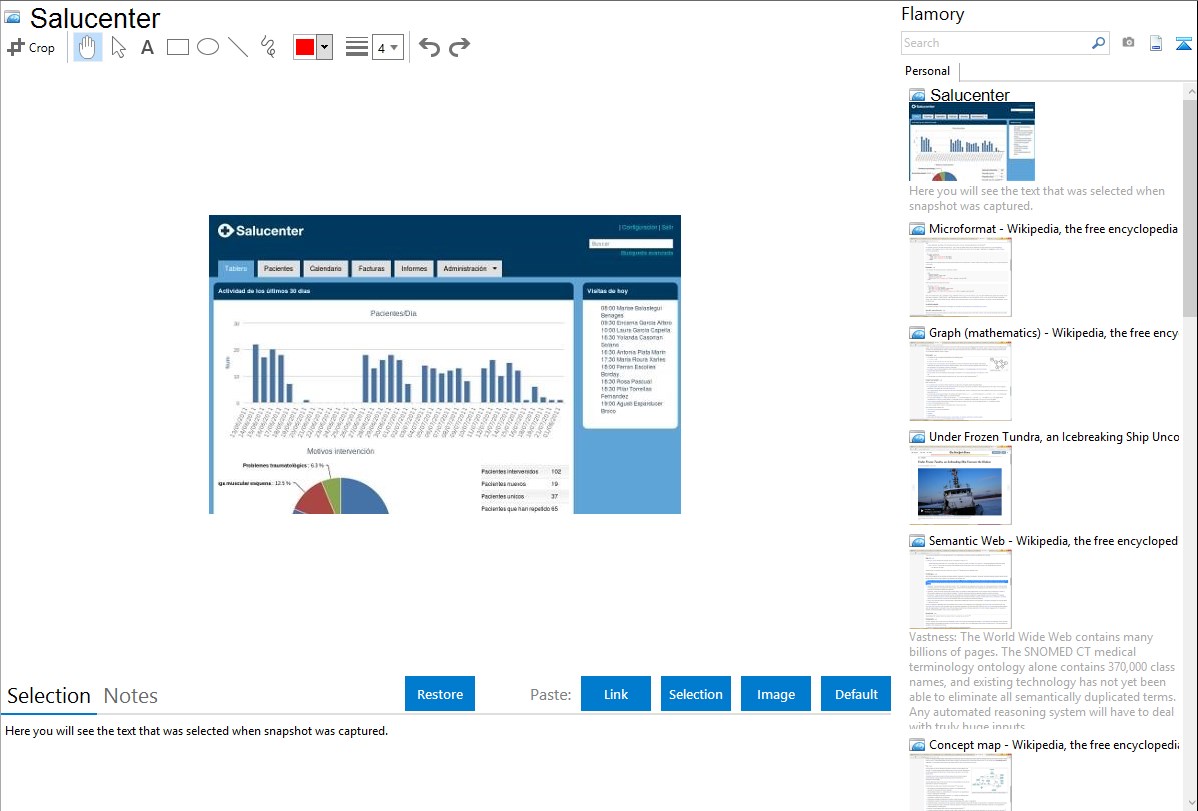Select the hand pan tool

(x=88, y=47)
